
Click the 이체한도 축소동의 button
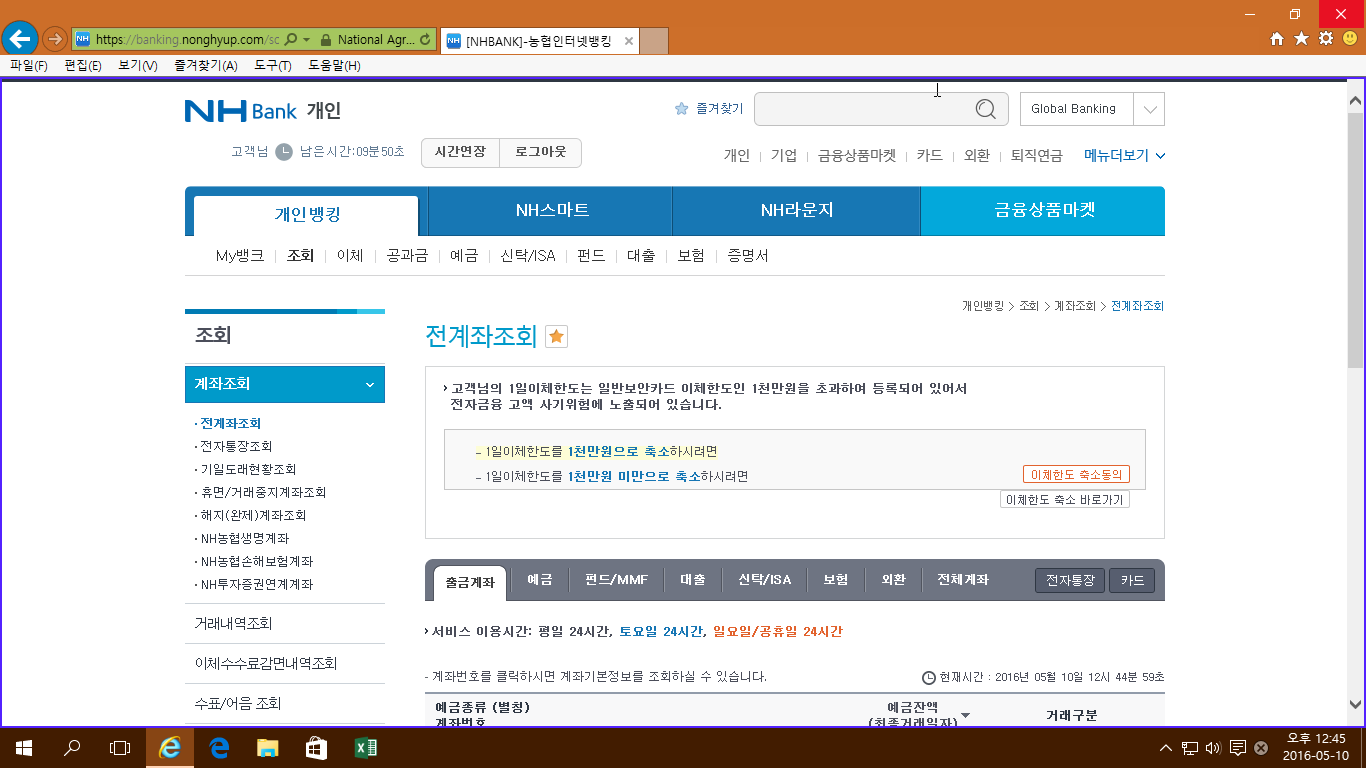1076,475
